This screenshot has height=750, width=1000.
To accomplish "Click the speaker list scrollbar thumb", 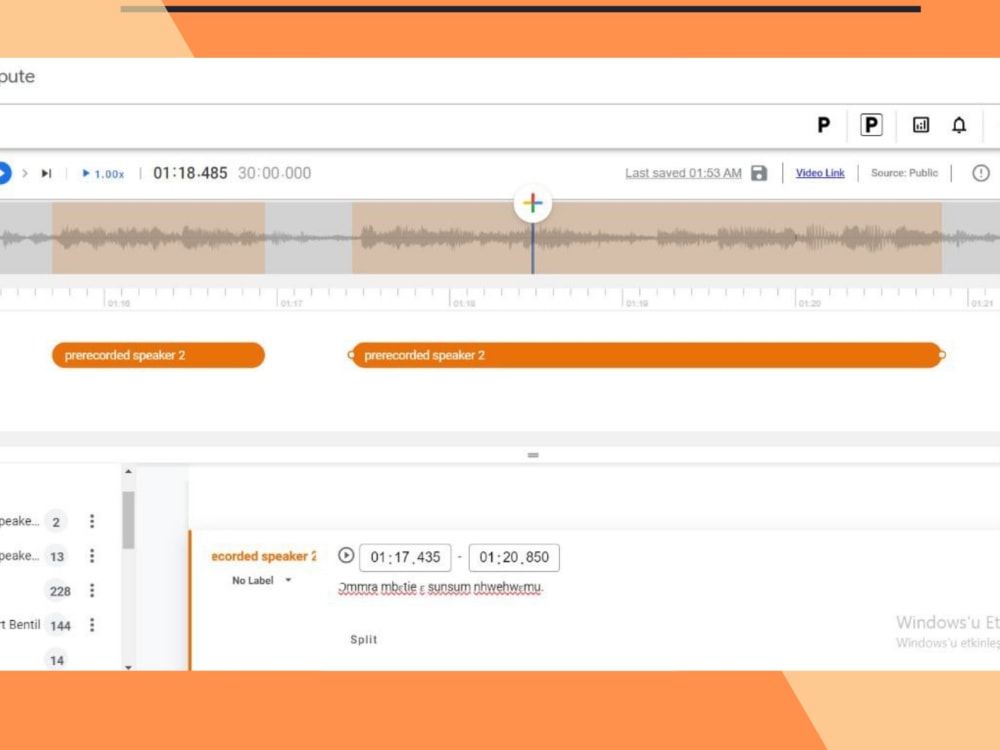I will click(x=128, y=519).
